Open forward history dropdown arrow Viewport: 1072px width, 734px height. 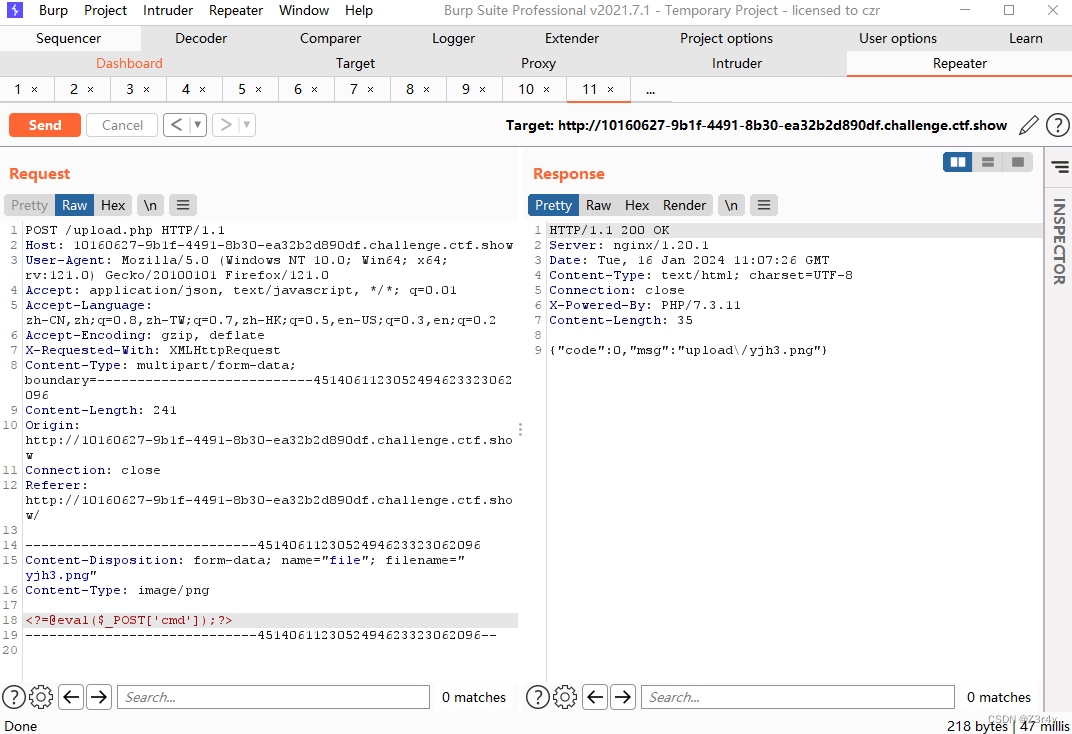click(x=246, y=125)
